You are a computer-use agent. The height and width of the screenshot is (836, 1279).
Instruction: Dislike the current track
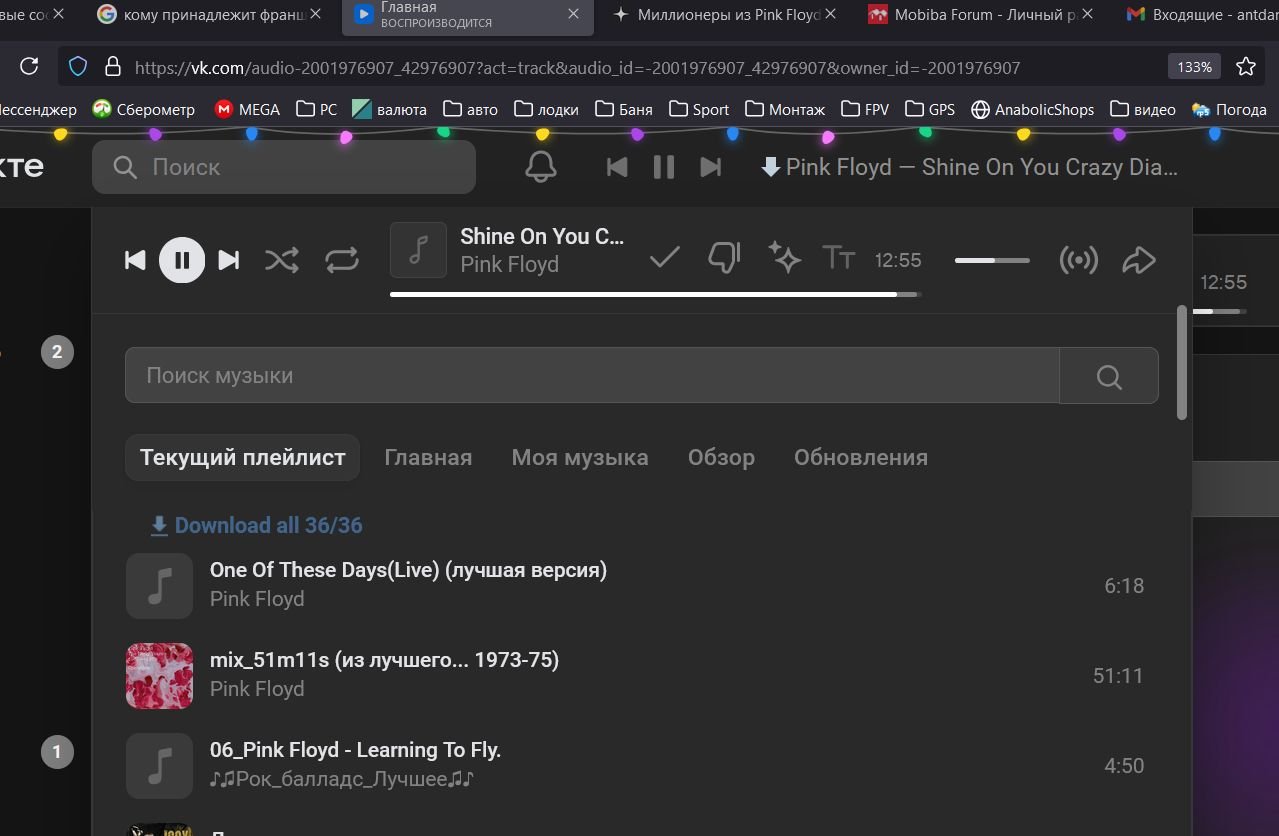(x=723, y=258)
